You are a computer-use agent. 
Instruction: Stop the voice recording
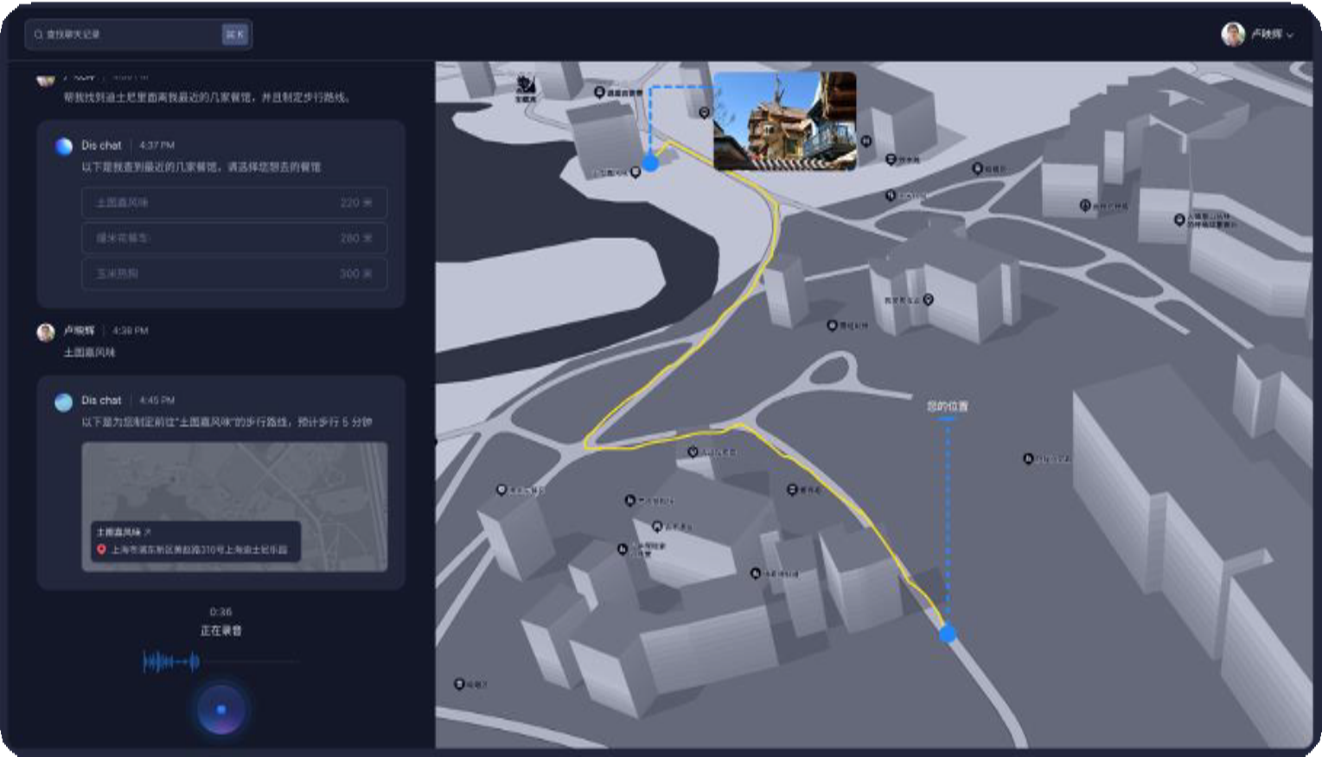221,710
